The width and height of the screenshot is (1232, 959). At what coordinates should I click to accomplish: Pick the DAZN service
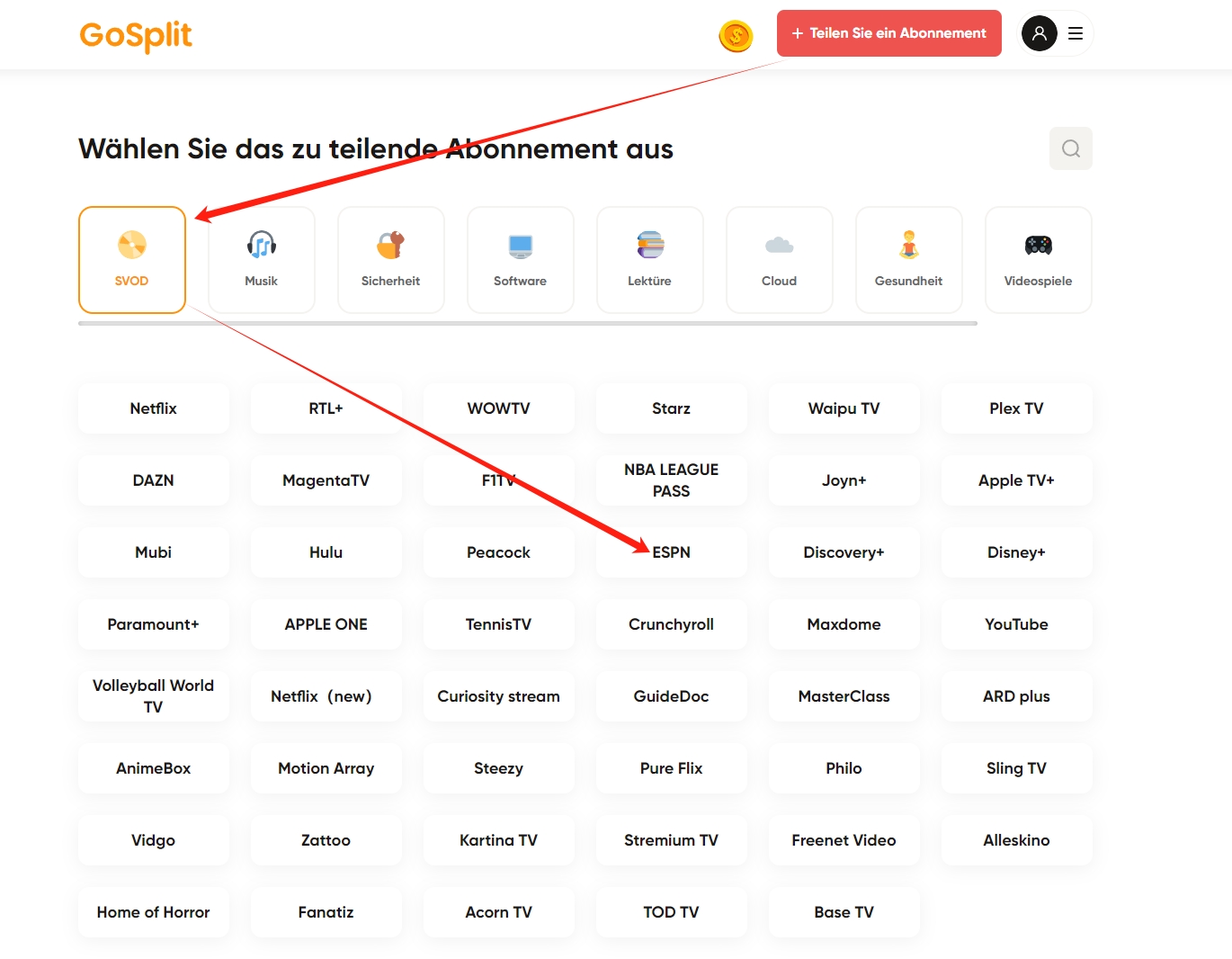coord(154,480)
